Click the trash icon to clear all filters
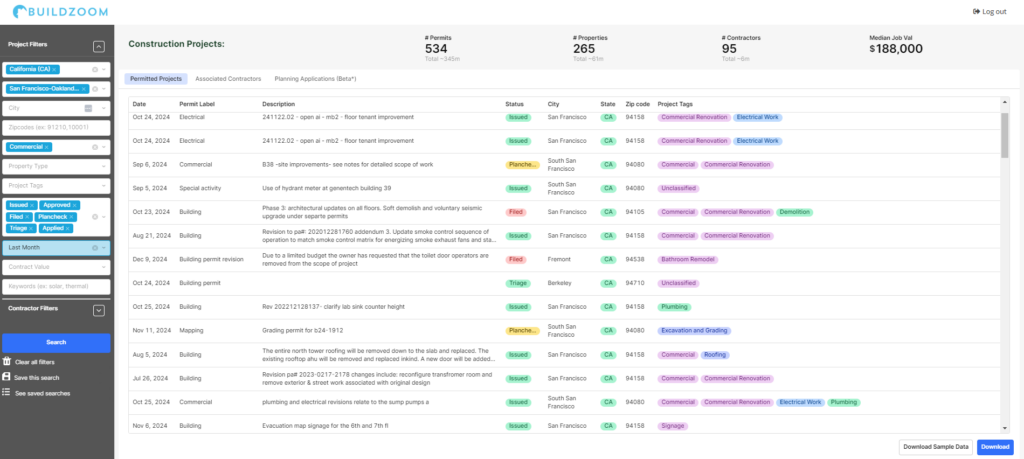This screenshot has width=1024, height=459. [x=7, y=362]
